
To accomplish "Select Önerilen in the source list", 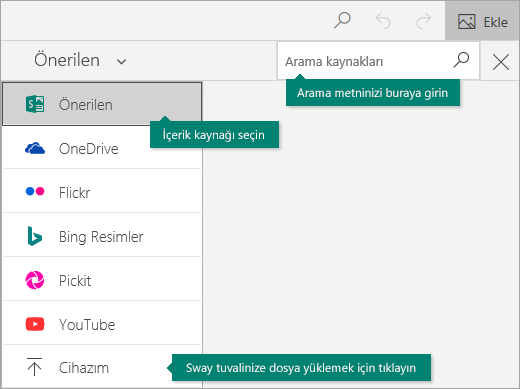I will (102, 104).
